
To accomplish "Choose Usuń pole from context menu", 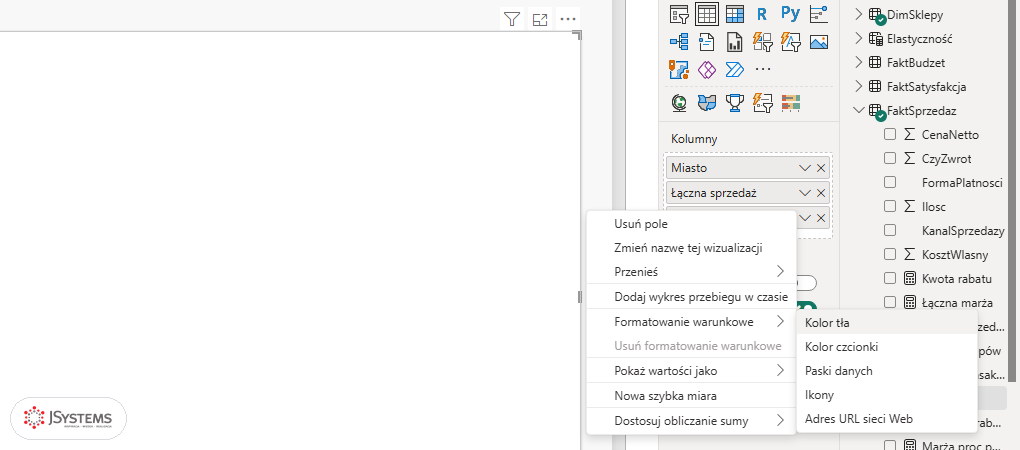I will (x=691, y=224).
